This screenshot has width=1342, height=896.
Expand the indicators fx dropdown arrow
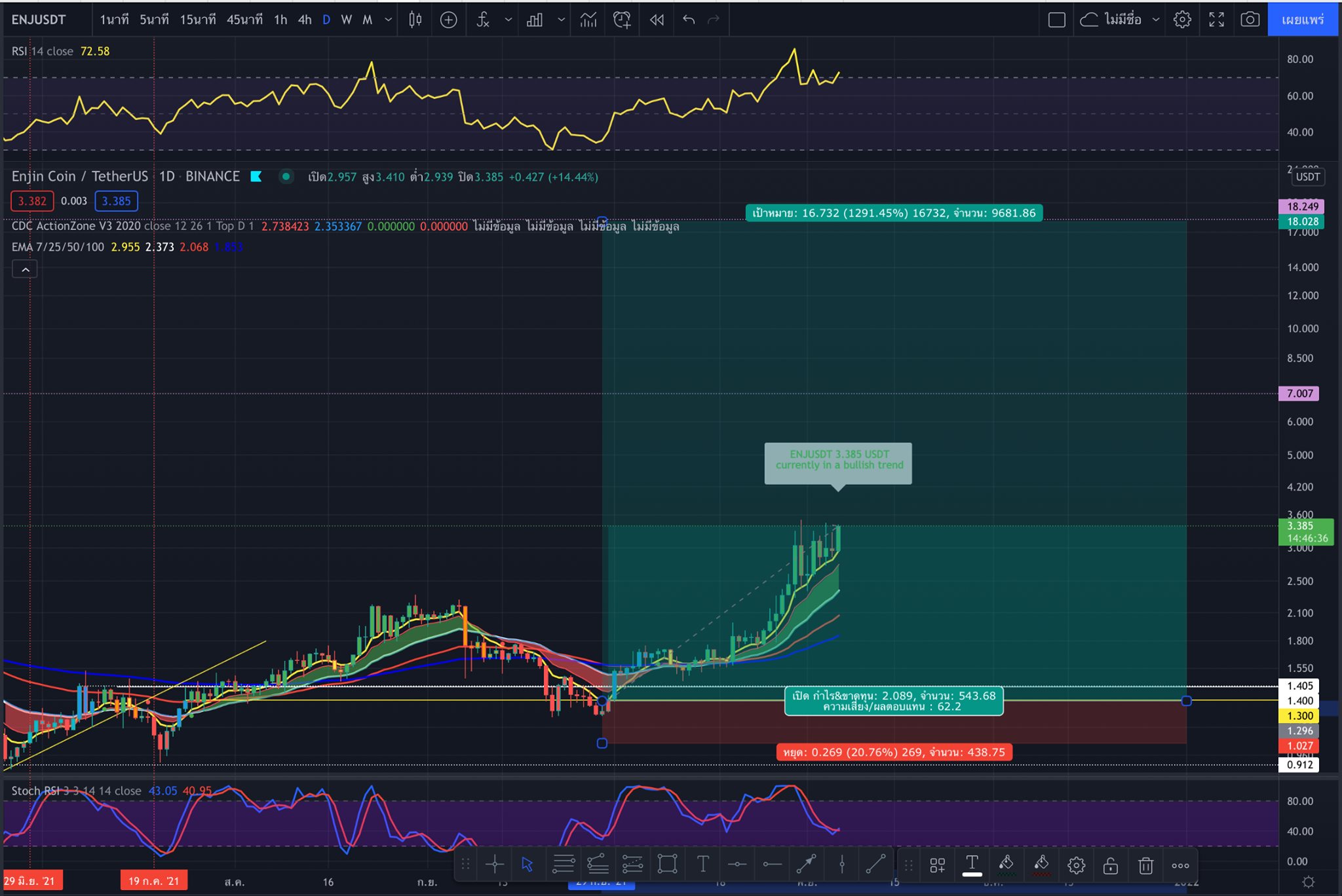pyautogui.click(x=508, y=20)
